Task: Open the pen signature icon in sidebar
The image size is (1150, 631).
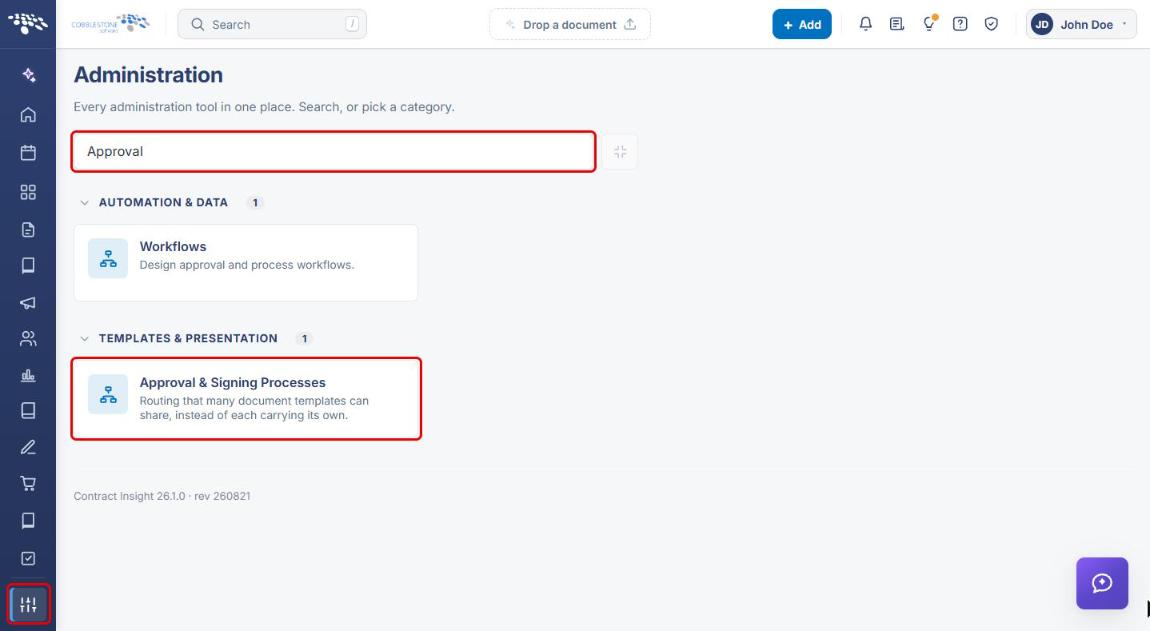Action: 28,447
